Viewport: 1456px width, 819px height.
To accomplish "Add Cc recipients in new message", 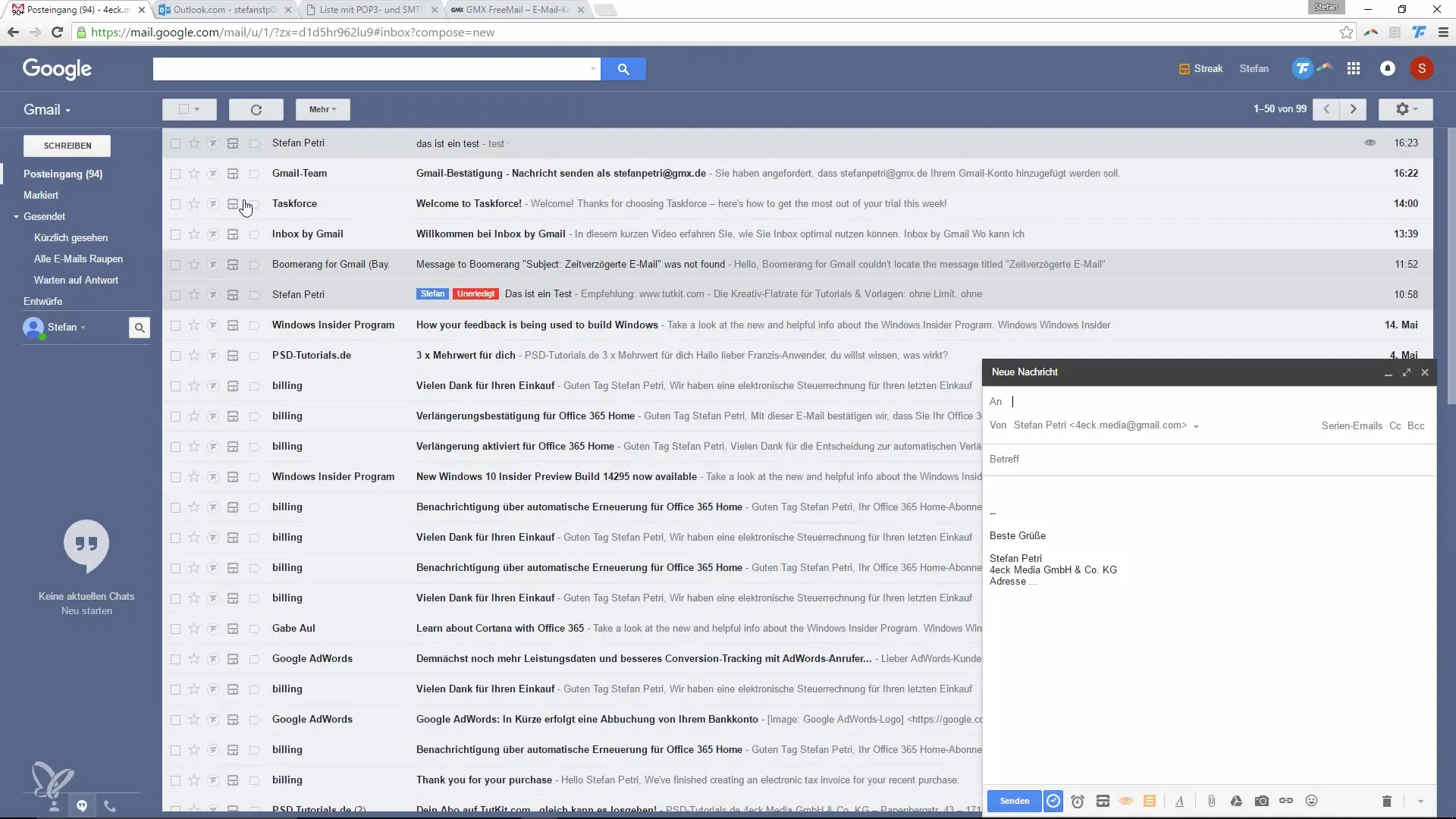I will click(x=1395, y=426).
